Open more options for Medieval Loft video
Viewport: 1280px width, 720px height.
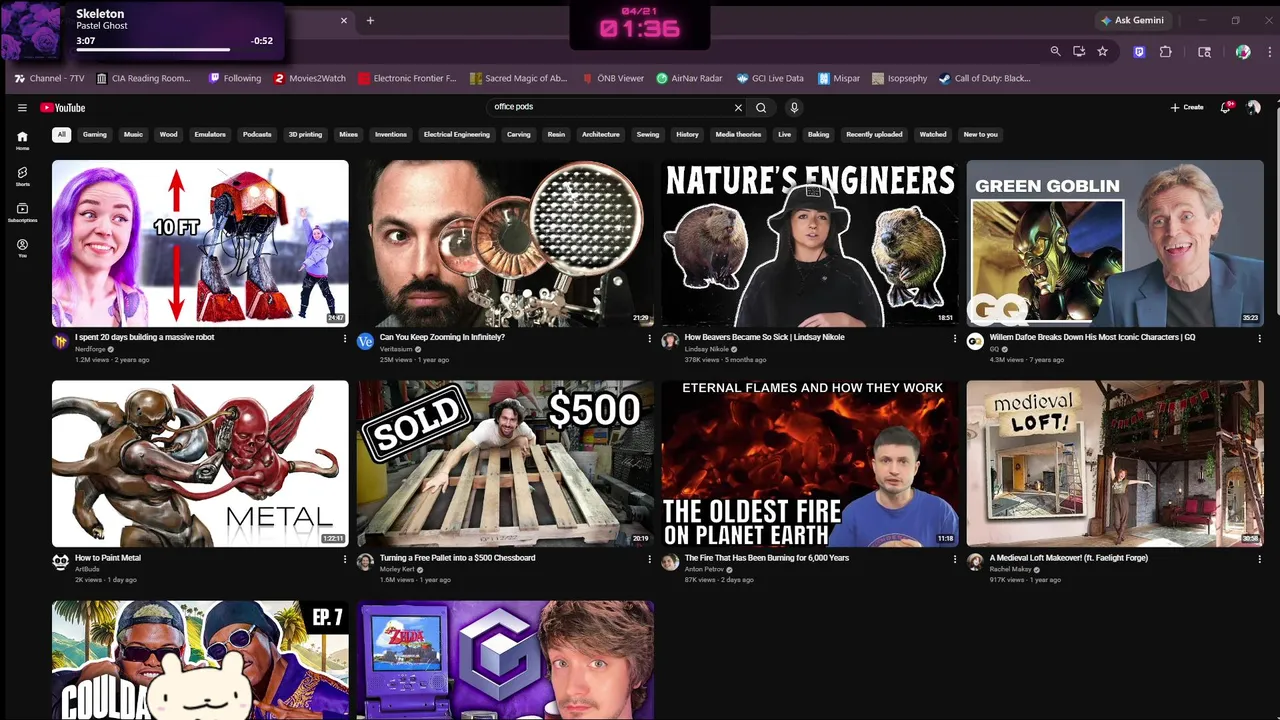pyautogui.click(x=1259, y=559)
